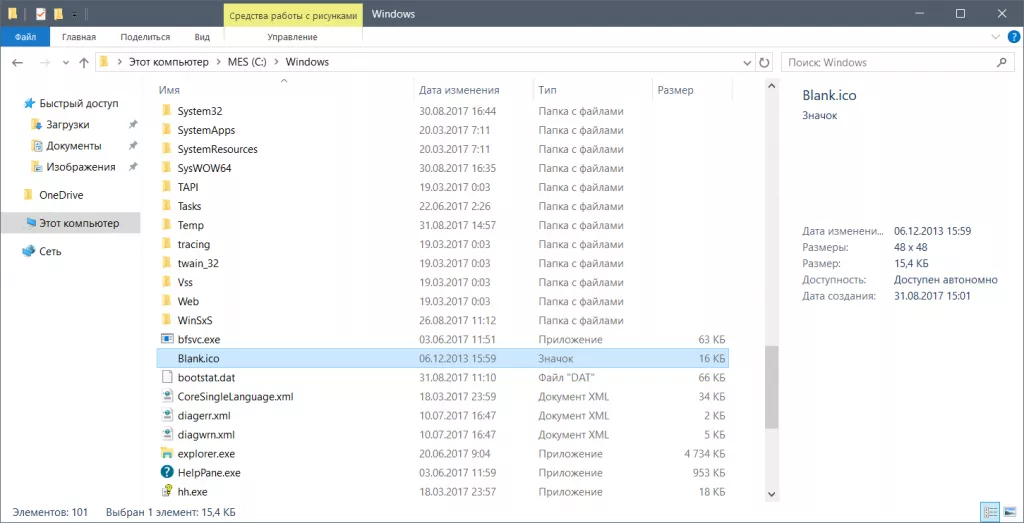Open the Help question mark icon

[1010, 37]
